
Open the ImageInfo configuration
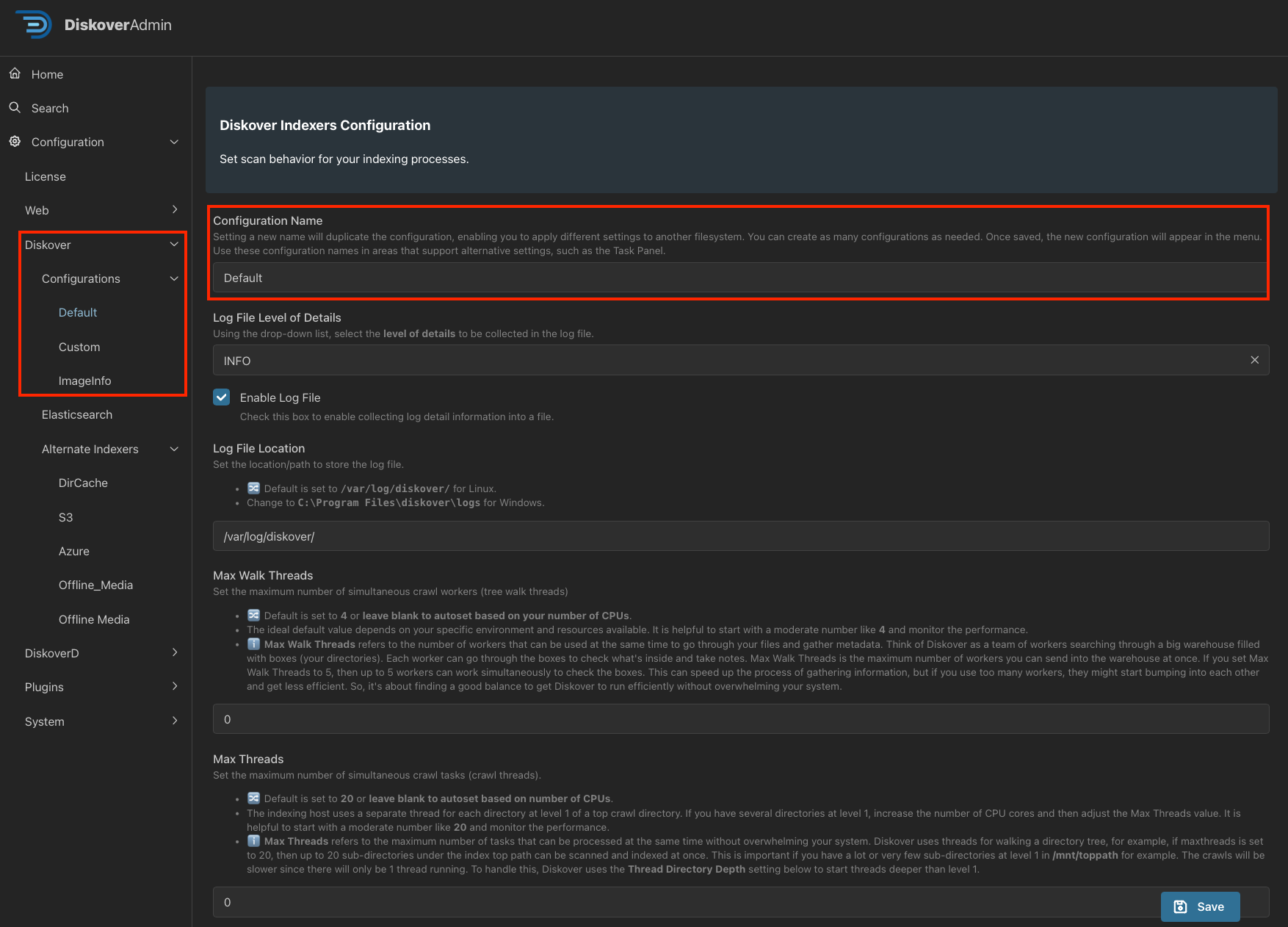[84, 380]
